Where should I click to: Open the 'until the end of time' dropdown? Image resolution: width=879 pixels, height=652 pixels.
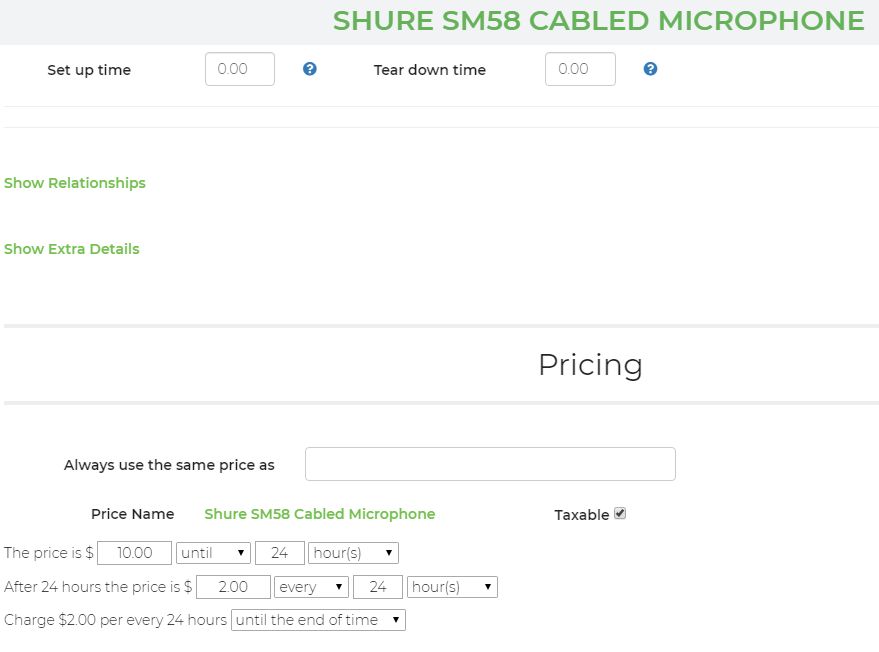[318, 620]
